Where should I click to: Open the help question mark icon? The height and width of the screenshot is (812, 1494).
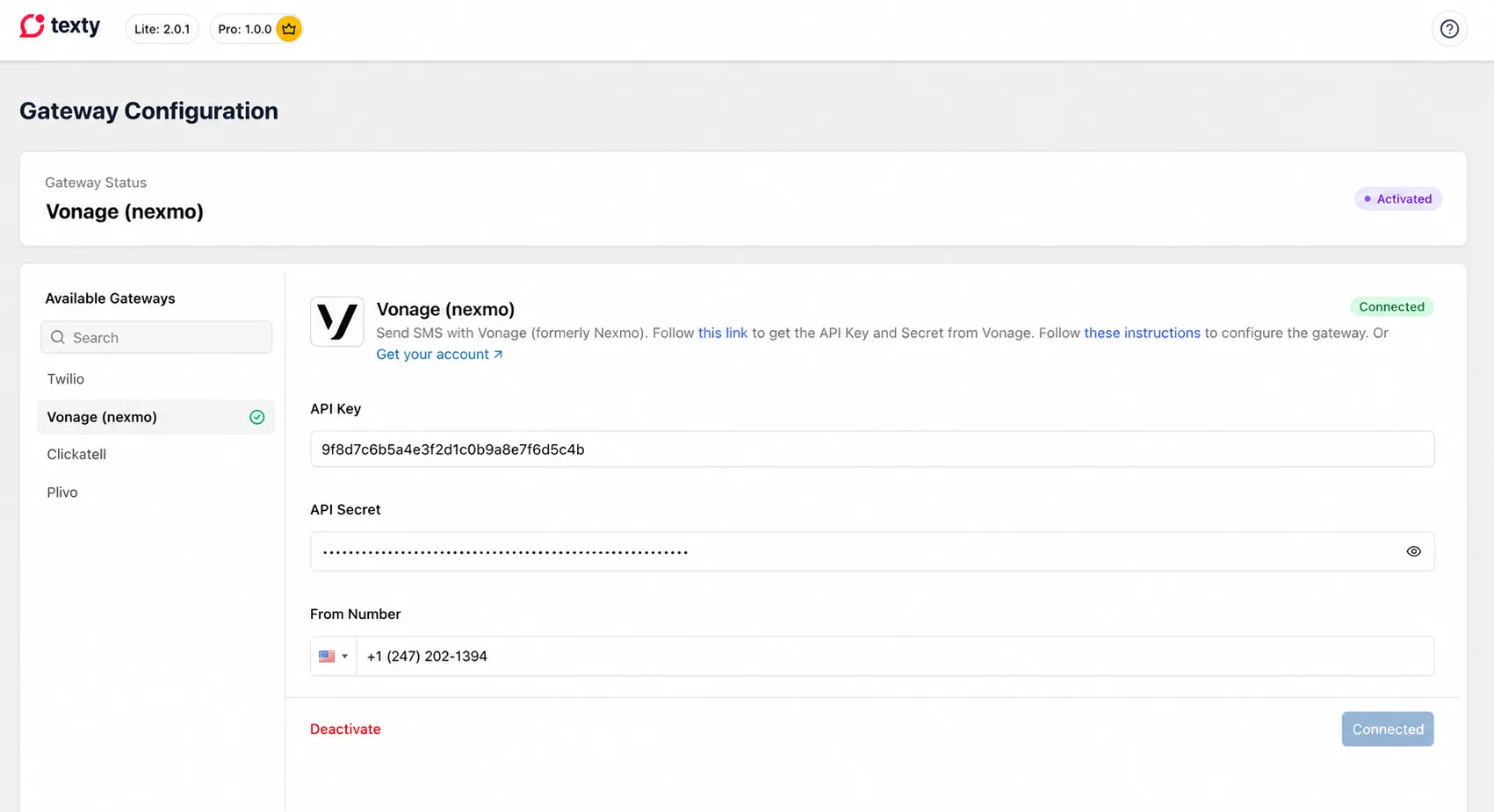point(1449,29)
